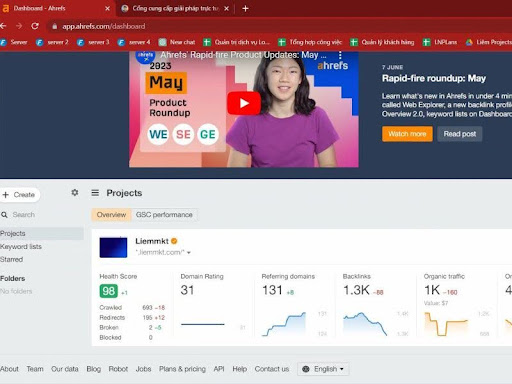Click the Referring domains value 131
The height and width of the screenshot is (384, 512).
point(272,290)
